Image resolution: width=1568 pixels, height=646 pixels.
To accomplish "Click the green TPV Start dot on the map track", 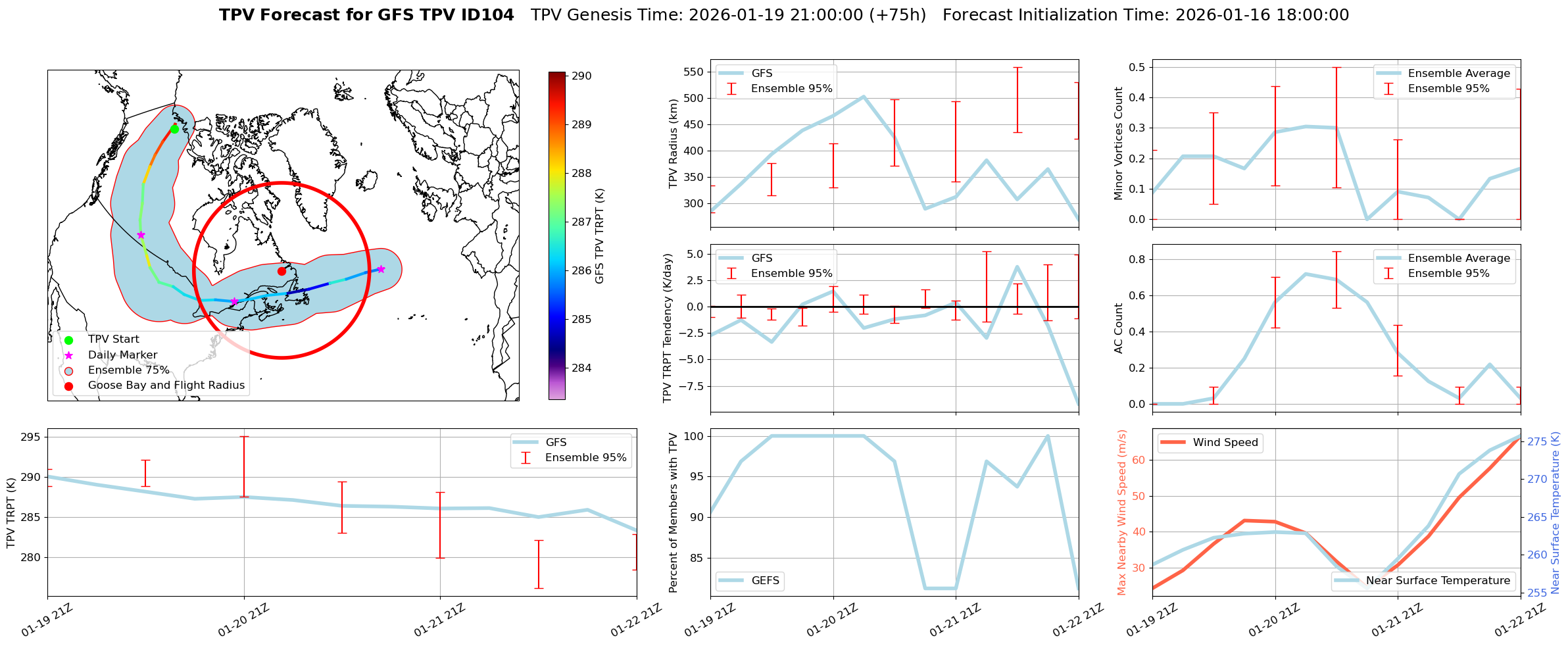I will coord(174,129).
